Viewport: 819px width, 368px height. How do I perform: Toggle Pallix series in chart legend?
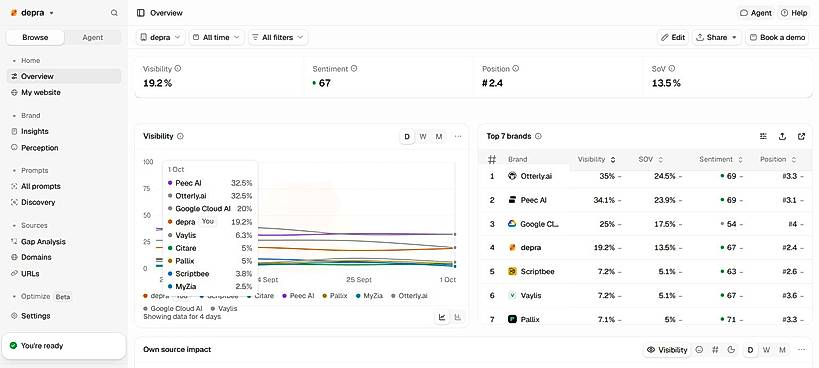tap(335, 296)
